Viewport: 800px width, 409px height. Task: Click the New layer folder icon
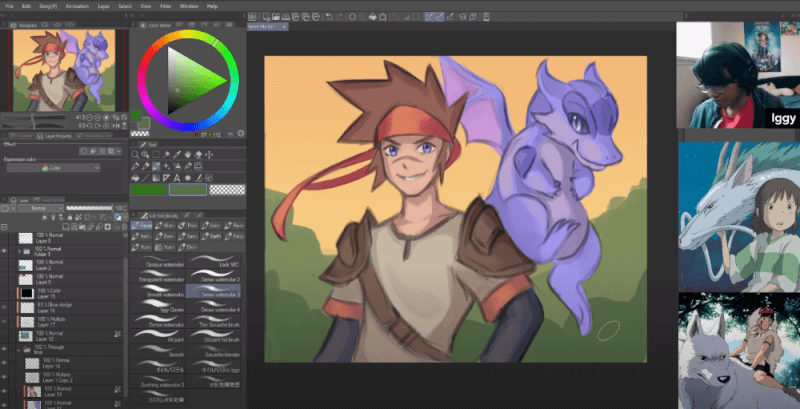click(82, 227)
